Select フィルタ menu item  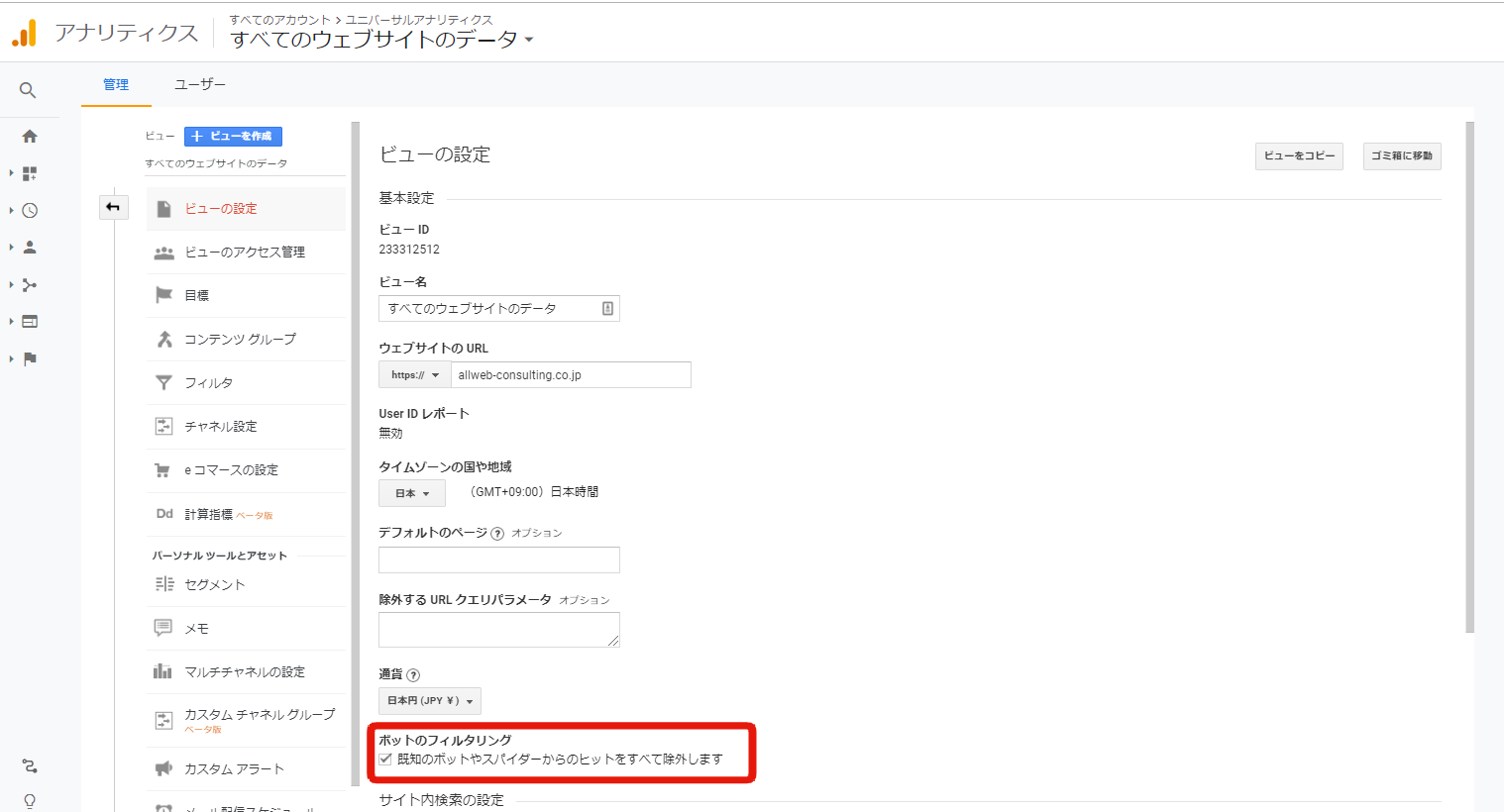[x=247, y=383]
